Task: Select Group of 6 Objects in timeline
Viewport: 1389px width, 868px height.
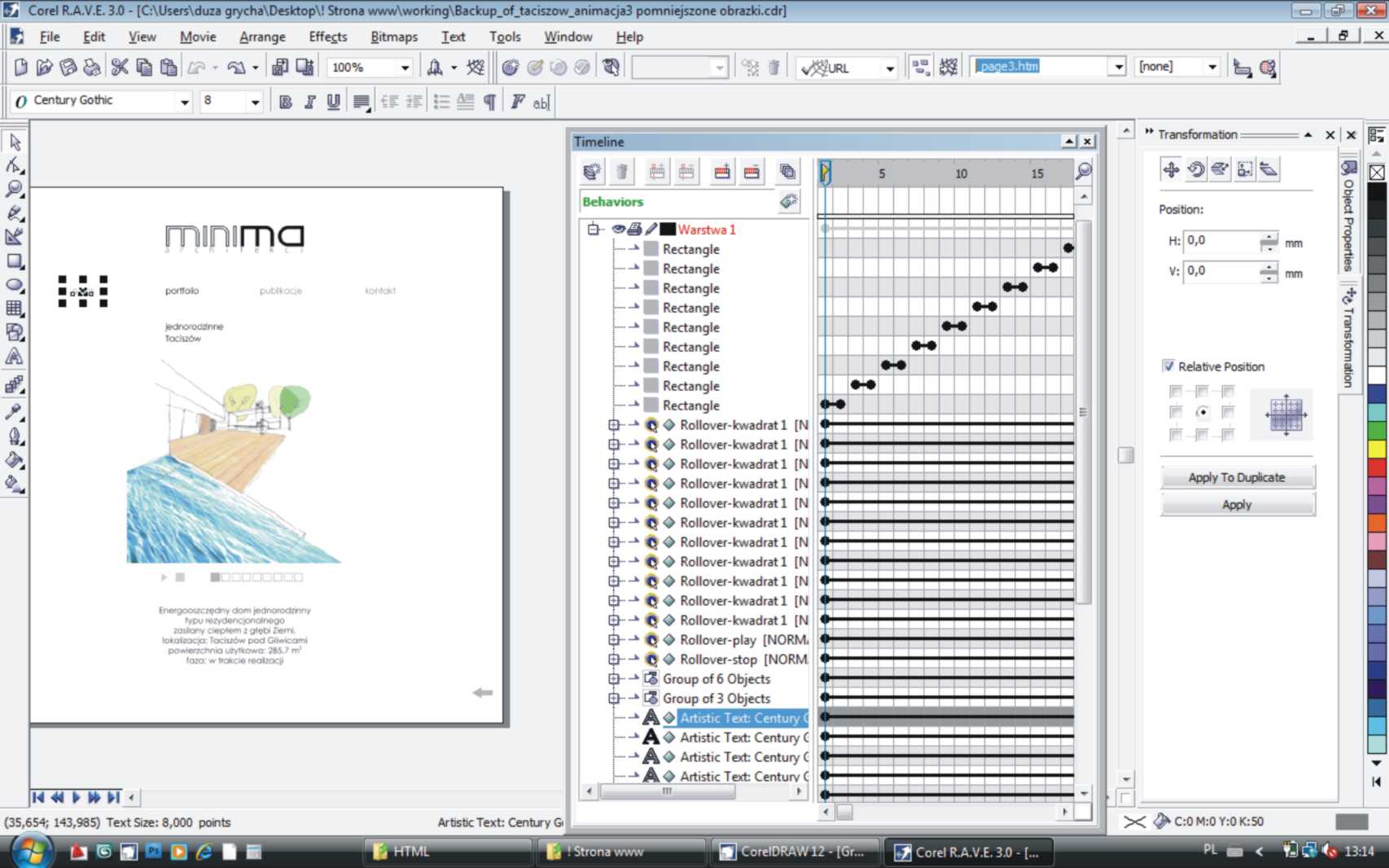Action: tap(716, 679)
